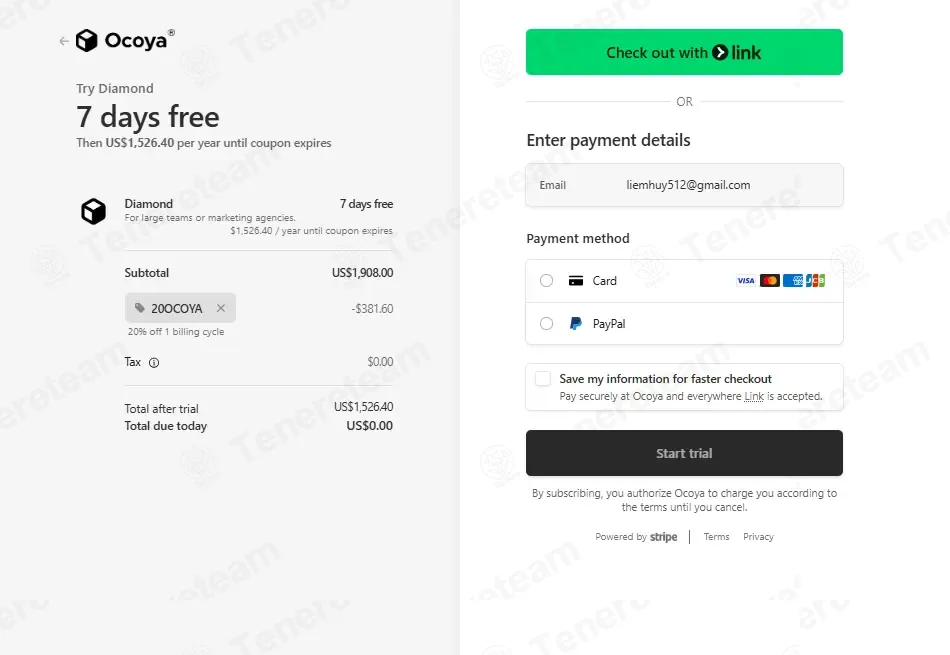Viewport: 950px width, 655px height.
Task: Click the Mastercard logo
Action: pos(769,281)
